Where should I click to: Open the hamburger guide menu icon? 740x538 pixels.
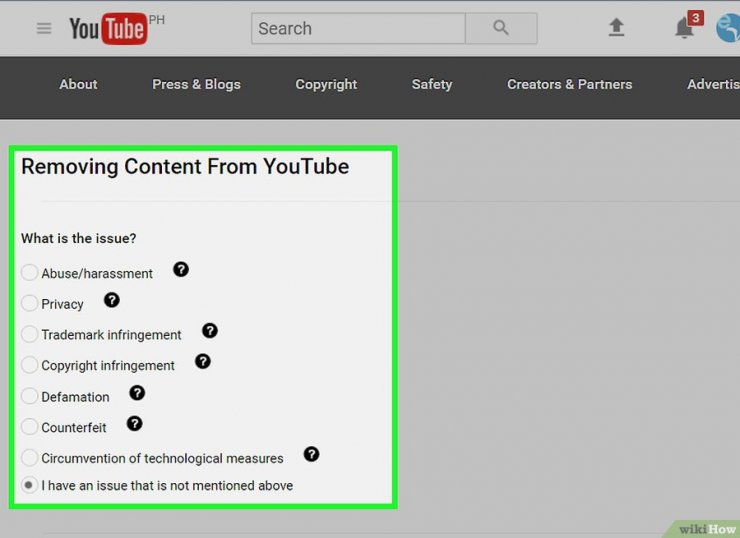tap(44, 28)
